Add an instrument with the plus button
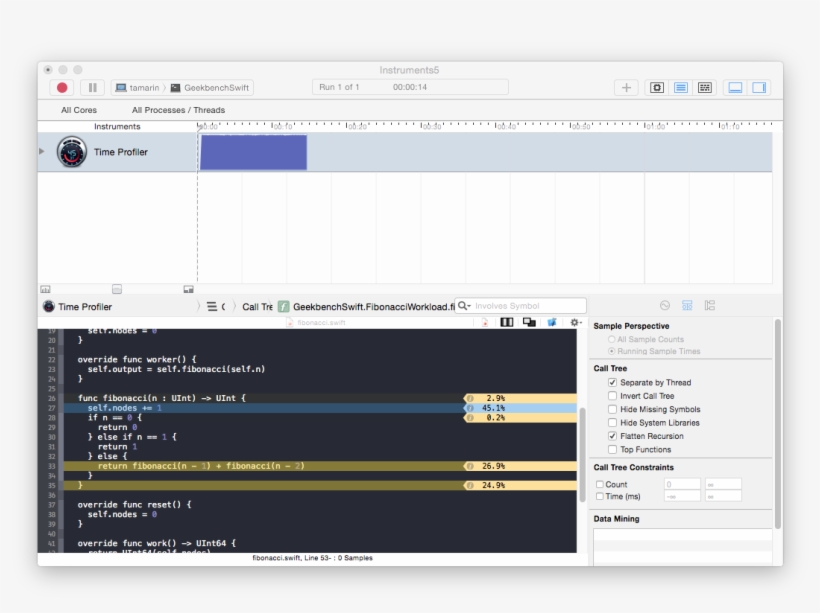This screenshot has width=820, height=613. click(x=625, y=88)
